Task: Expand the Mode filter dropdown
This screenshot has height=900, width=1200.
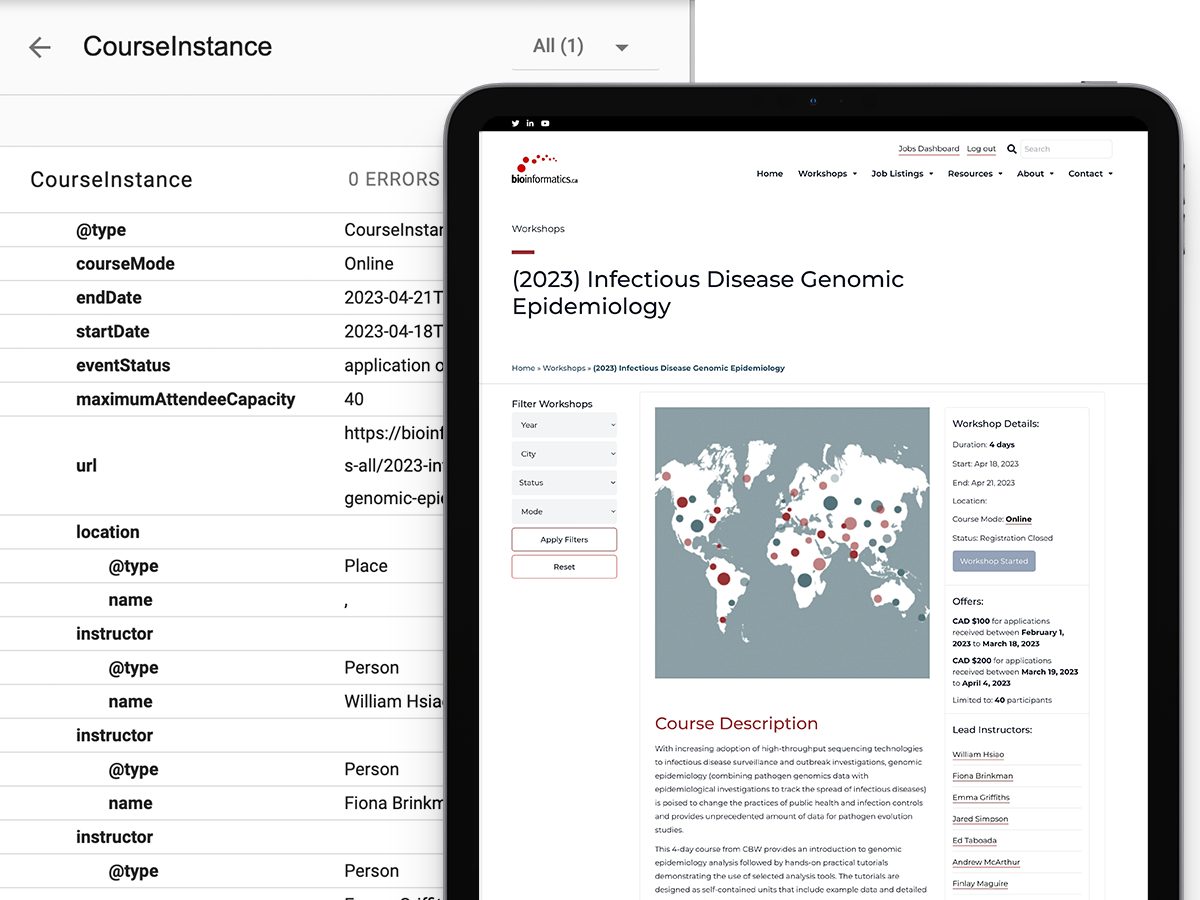Action: [x=564, y=512]
